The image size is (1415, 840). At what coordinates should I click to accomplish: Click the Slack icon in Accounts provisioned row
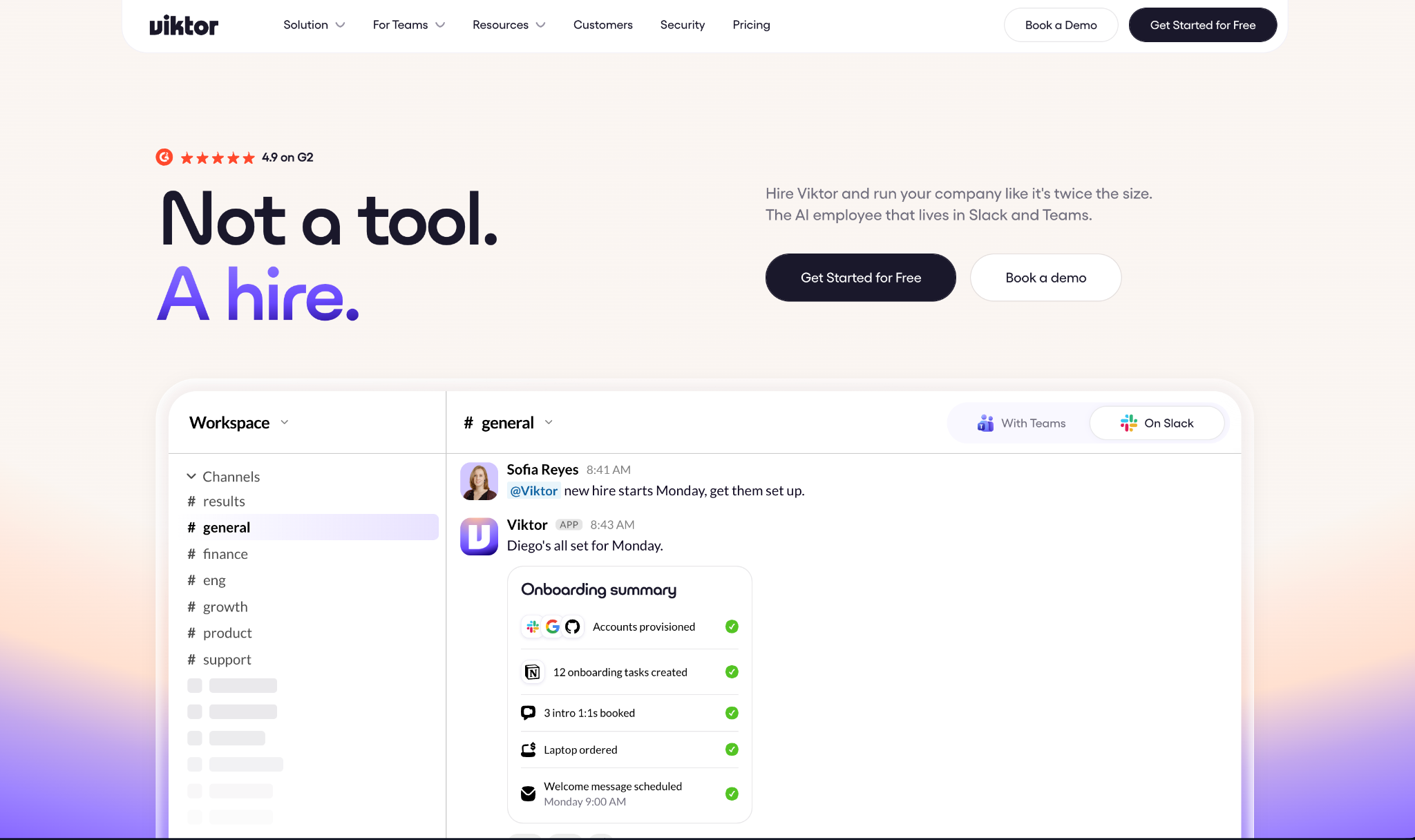(x=533, y=627)
